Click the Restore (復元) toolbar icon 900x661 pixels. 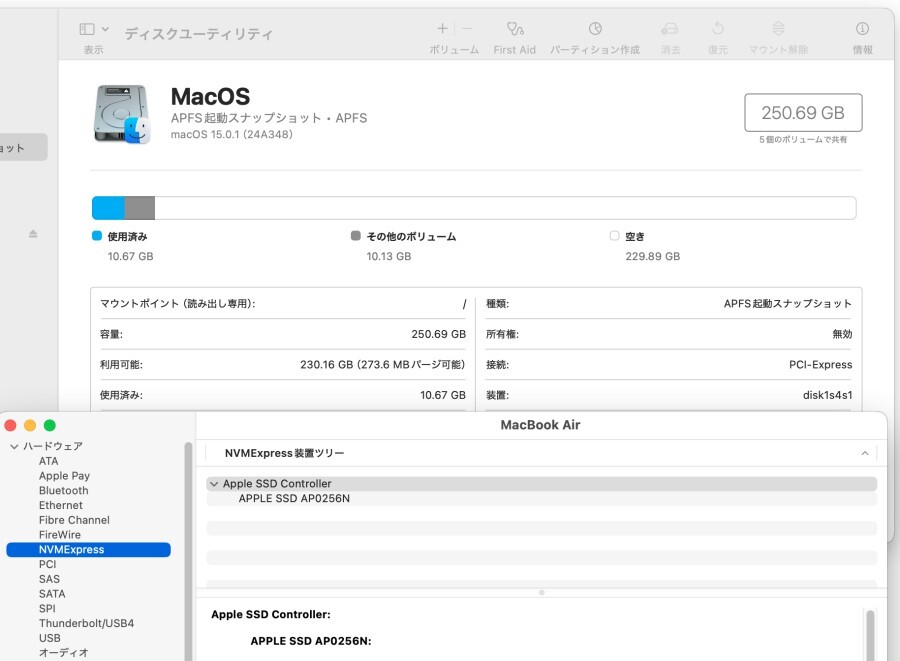click(718, 30)
